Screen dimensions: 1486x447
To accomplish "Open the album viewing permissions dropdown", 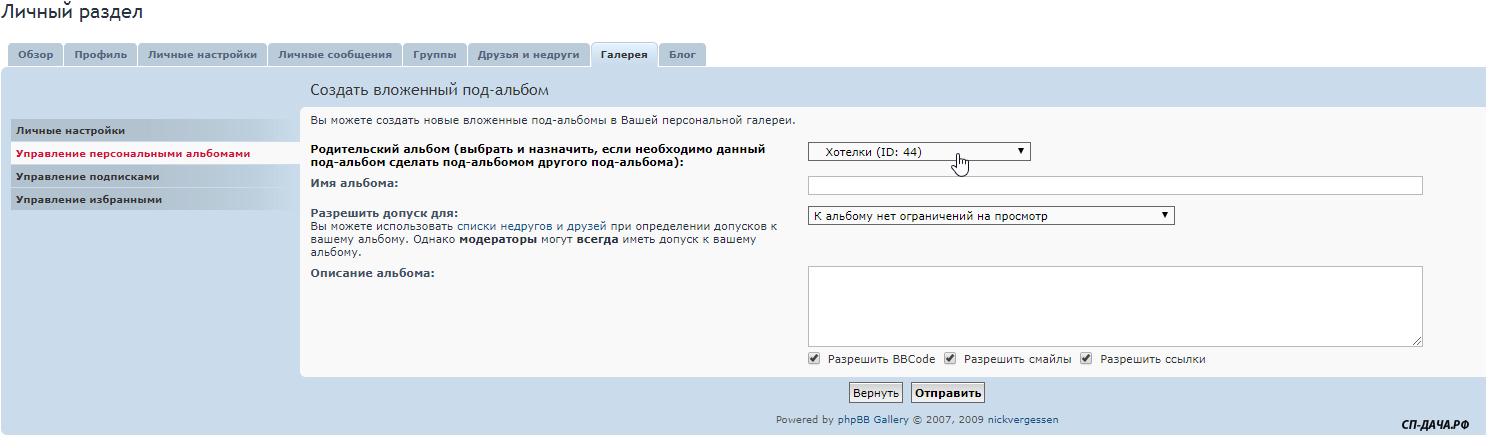I will (x=990, y=216).
